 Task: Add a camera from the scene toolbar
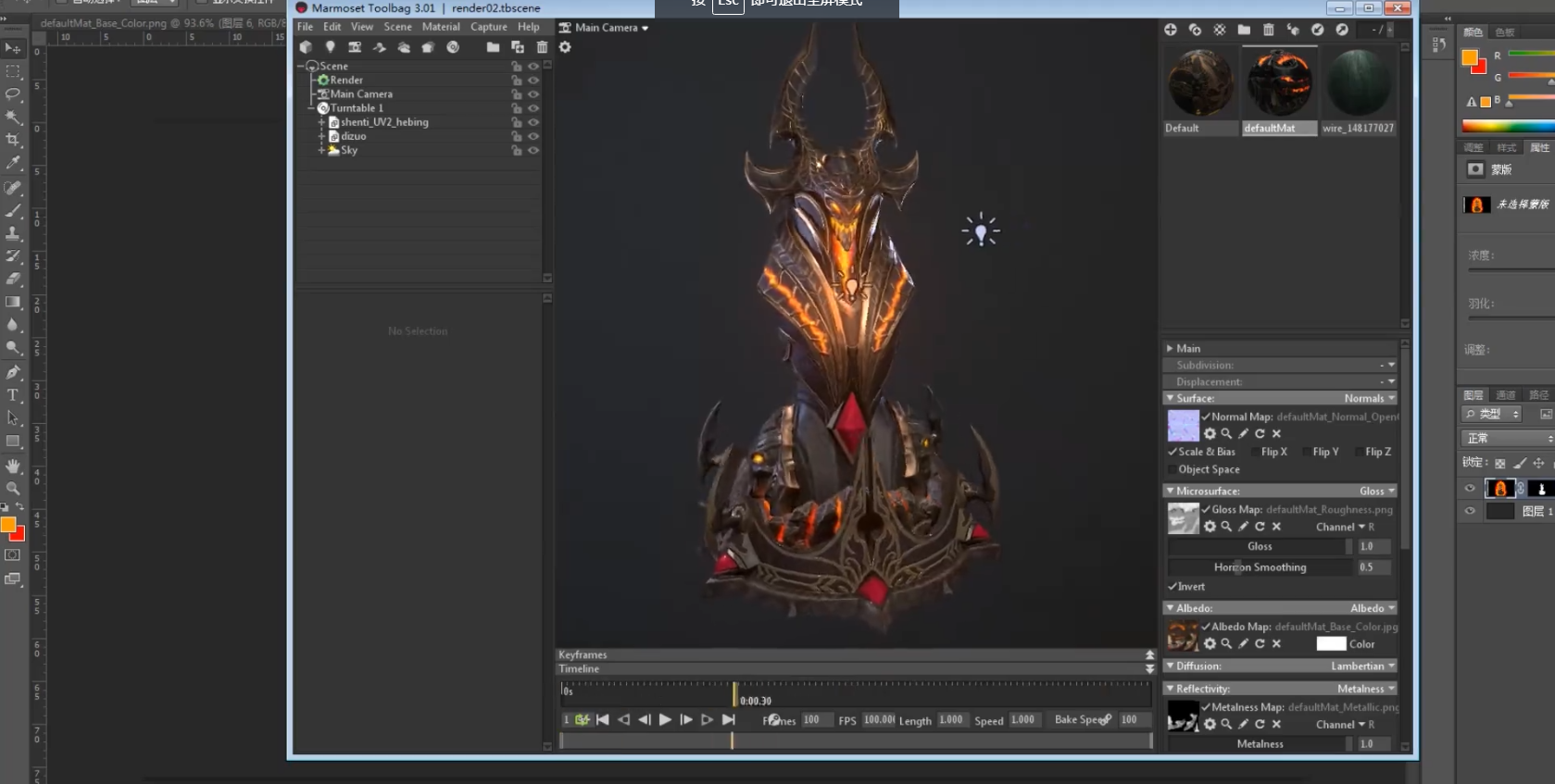tap(355, 47)
